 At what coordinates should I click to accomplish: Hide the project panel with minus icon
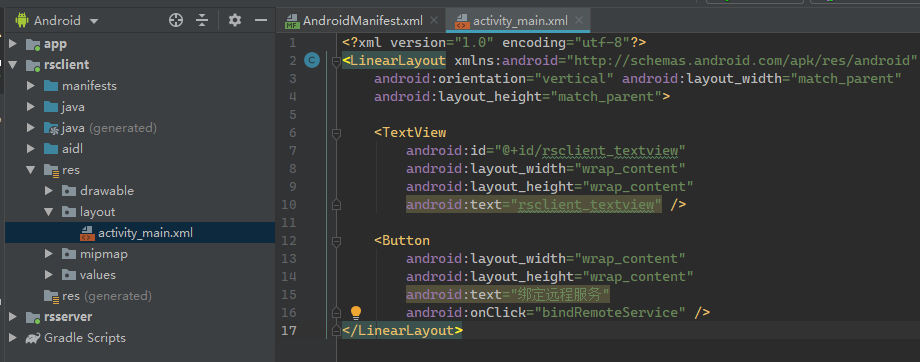tap(261, 21)
